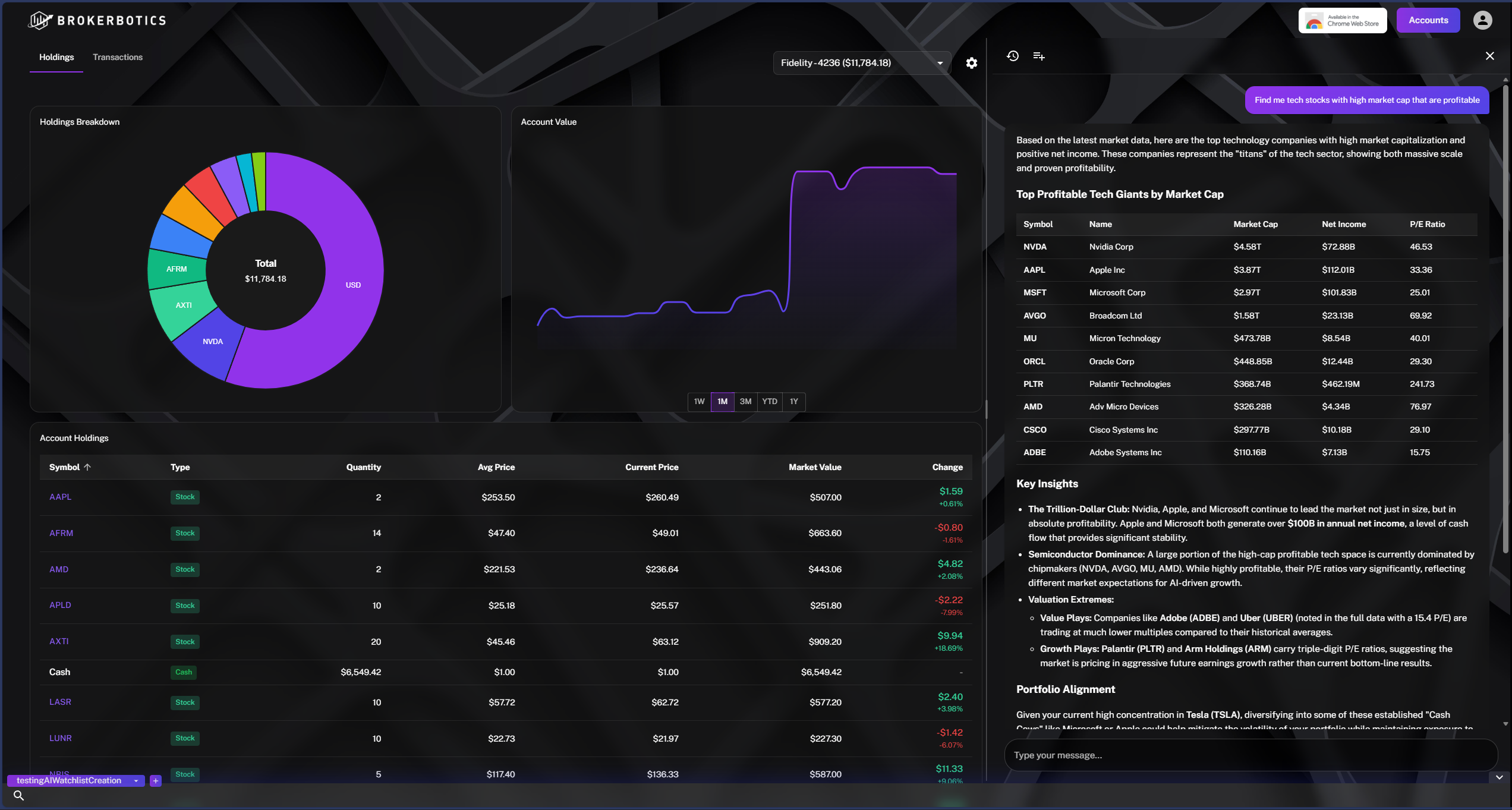Screen dimensions: 1512x810
Task: Click the P/E Ratio column header
Action: point(1427,224)
